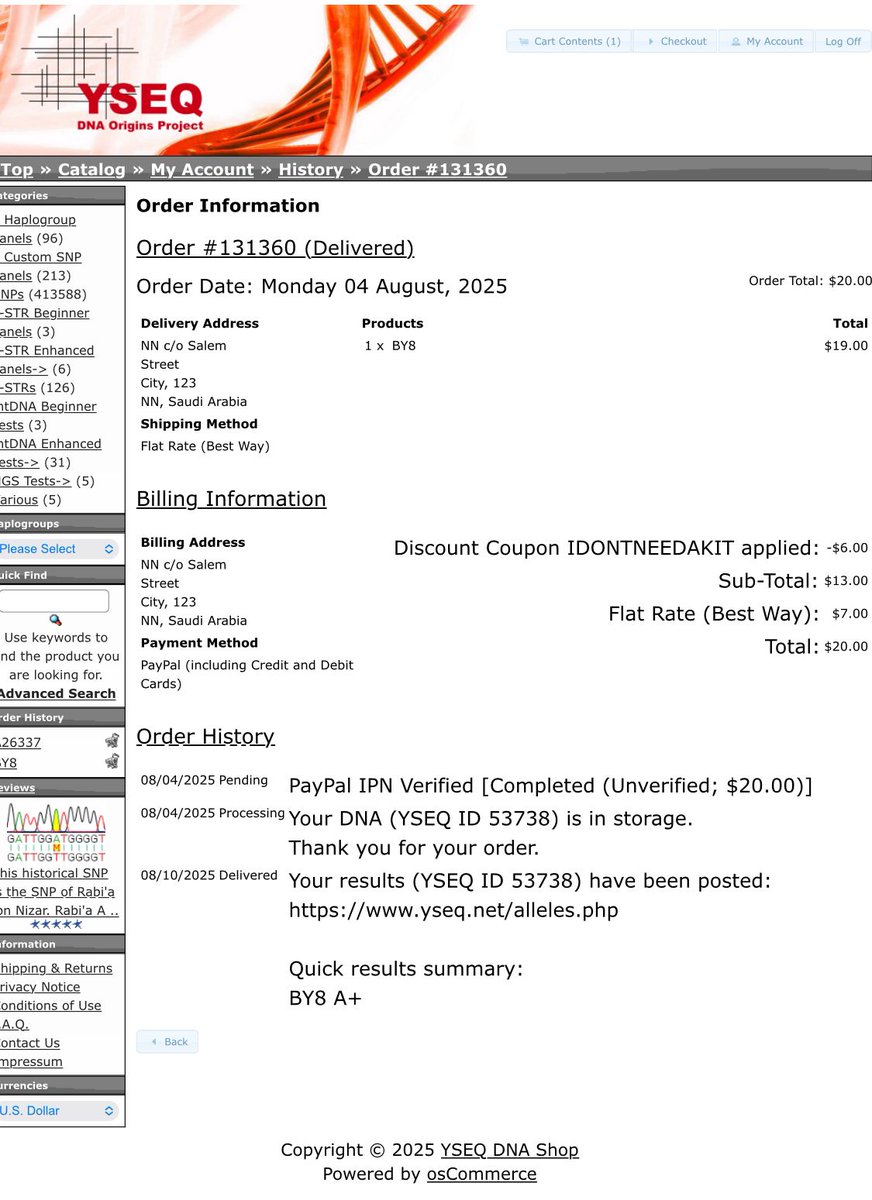Go to Top breadcrumb link
The width and height of the screenshot is (872, 1200).
point(16,170)
